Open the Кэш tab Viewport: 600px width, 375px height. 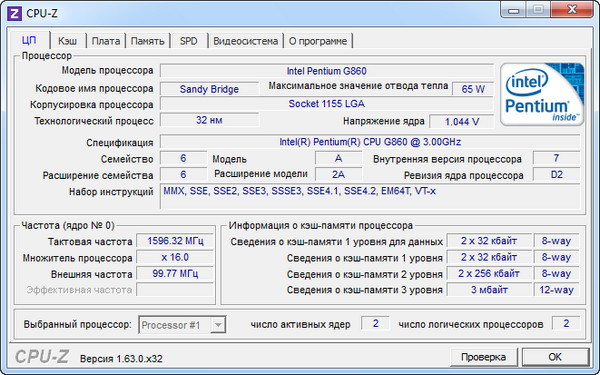pos(67,41)
